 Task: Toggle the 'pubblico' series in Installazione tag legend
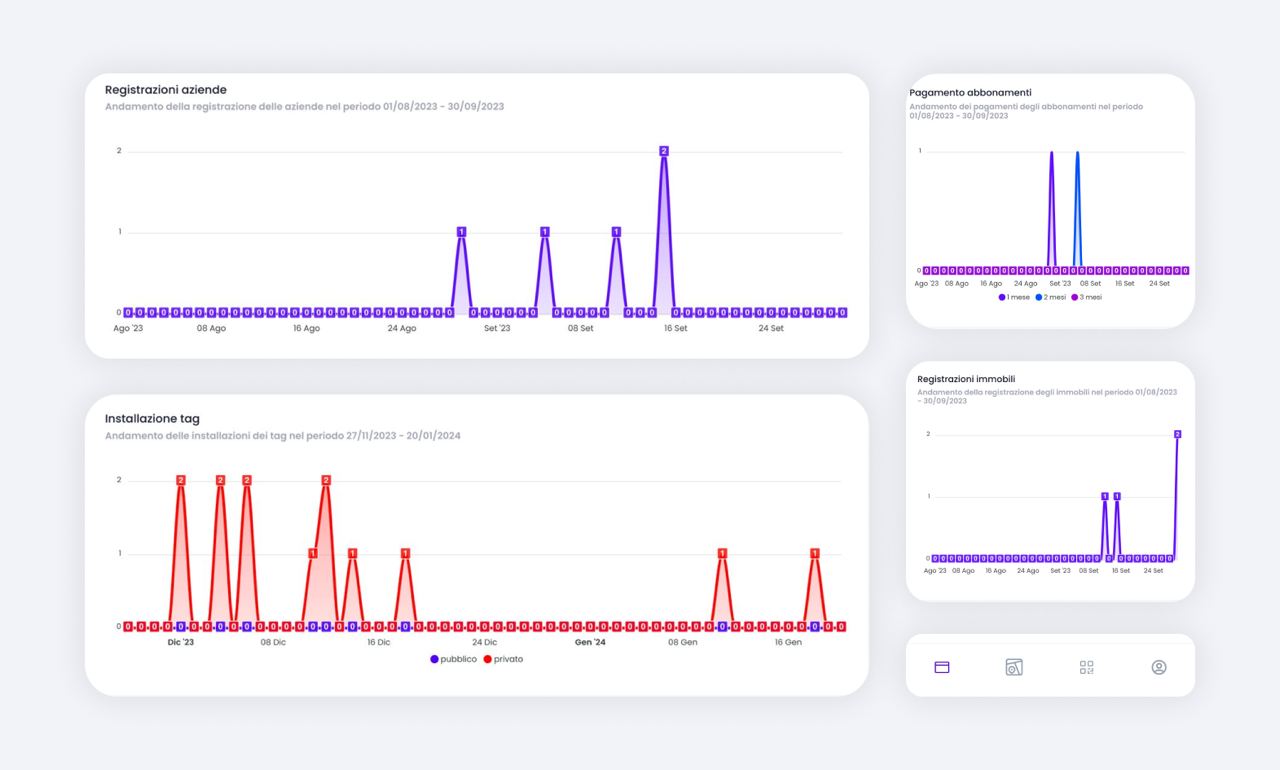(454, 659)
